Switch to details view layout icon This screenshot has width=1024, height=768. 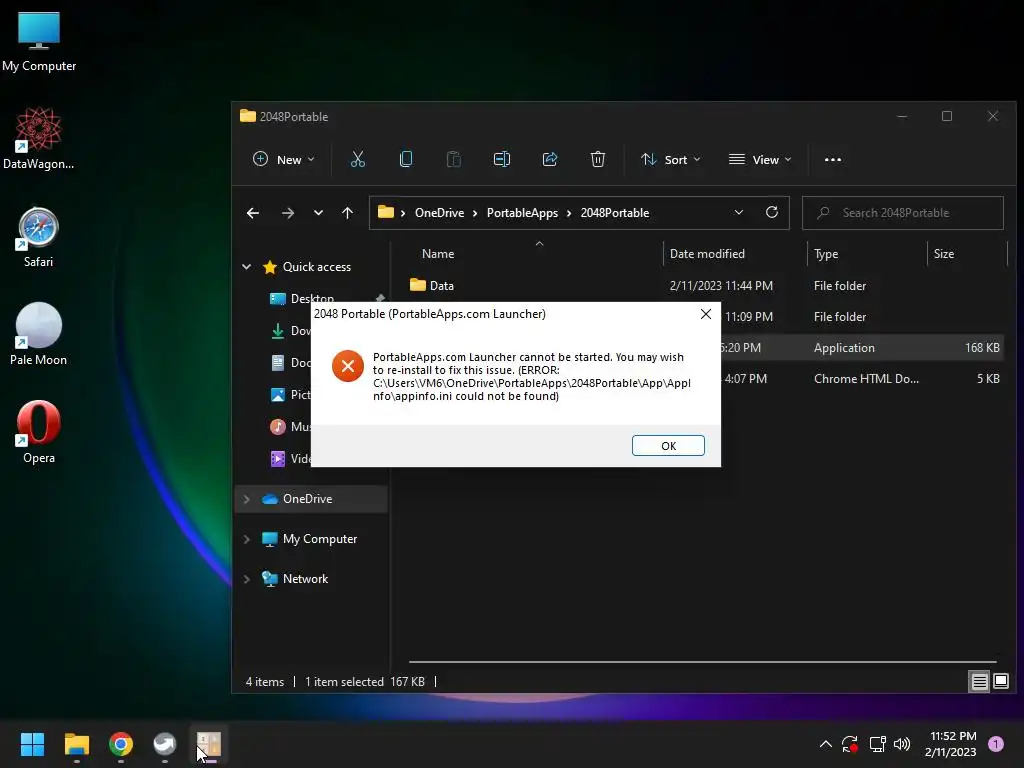[980, 682]
